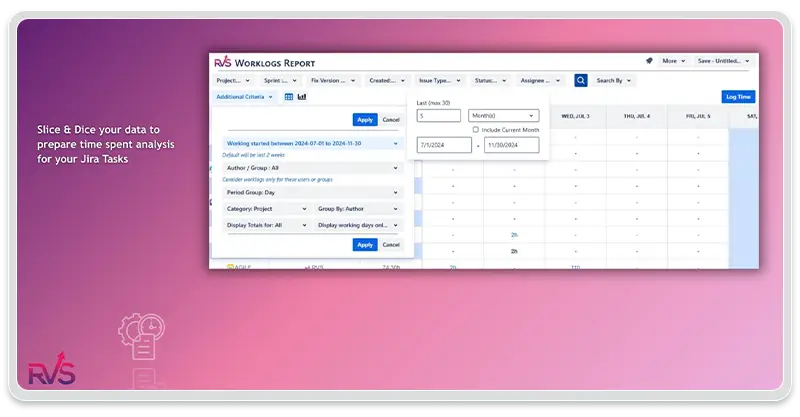Open the Sprint filter dropdown
The height and width of the screenshot is (417, 800).
point(280,81)
